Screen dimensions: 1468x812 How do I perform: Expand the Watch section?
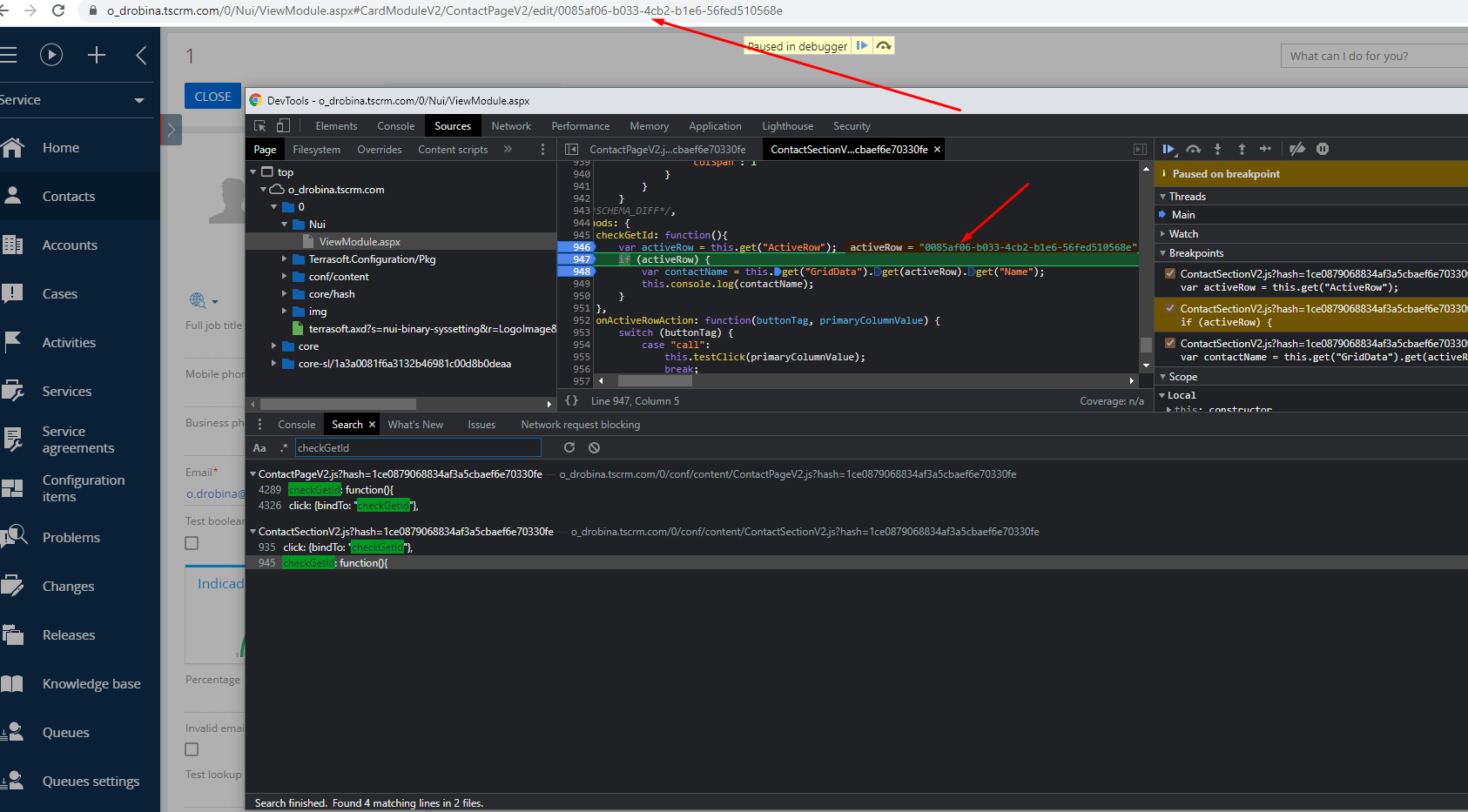point(1164,233)
